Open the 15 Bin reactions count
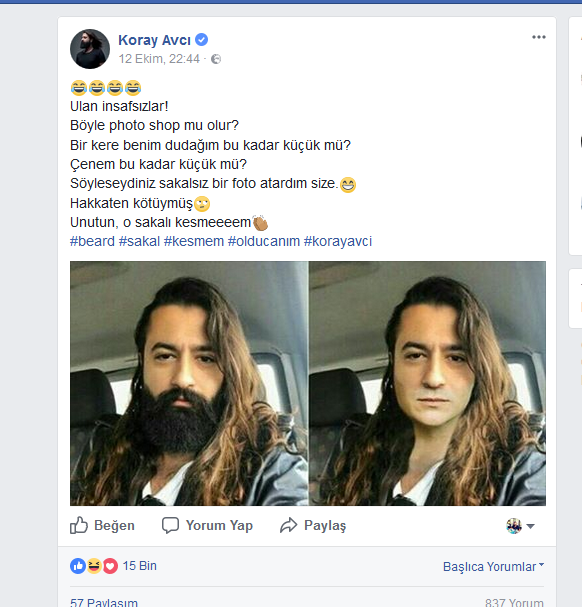Screen dimensions: 582x607 click(x=140, y=566)
